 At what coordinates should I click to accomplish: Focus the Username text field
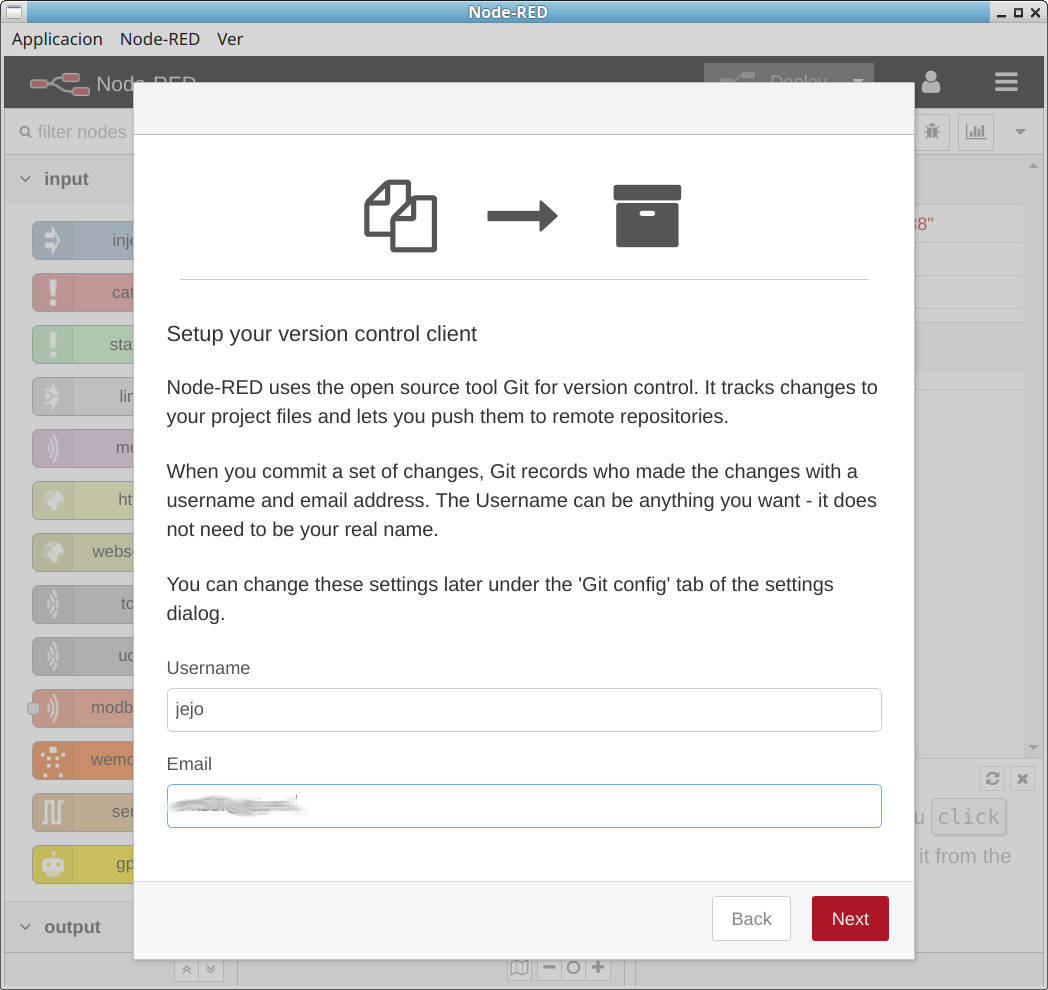click(x=524, y=710)
